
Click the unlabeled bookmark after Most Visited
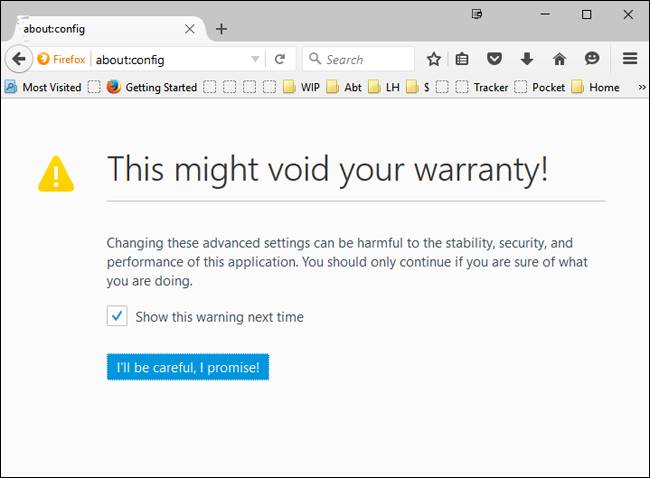click(94, 87)
